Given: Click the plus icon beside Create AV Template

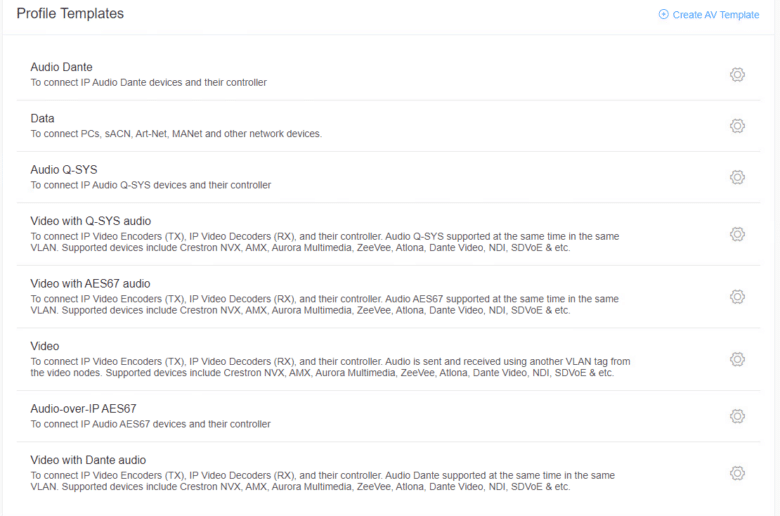Looking at the screenshot, I should (664, 14).
